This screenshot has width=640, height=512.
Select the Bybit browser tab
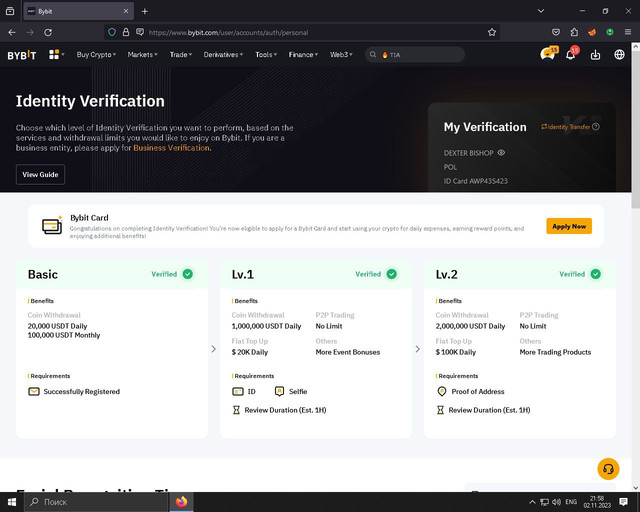[x=78, y=11]
